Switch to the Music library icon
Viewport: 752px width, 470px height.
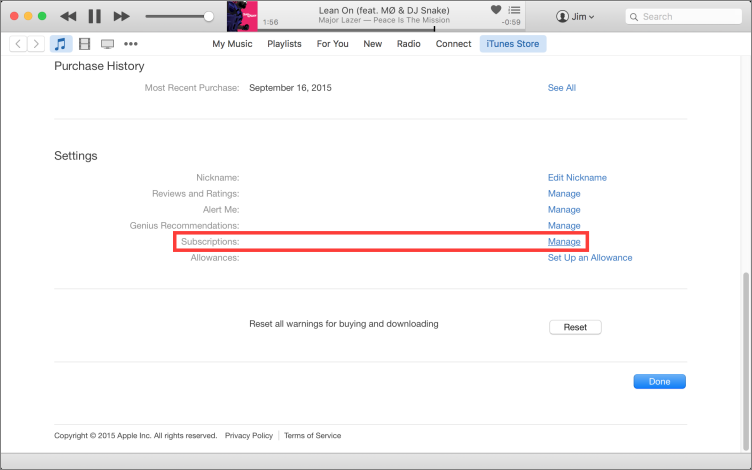point(60,44)
